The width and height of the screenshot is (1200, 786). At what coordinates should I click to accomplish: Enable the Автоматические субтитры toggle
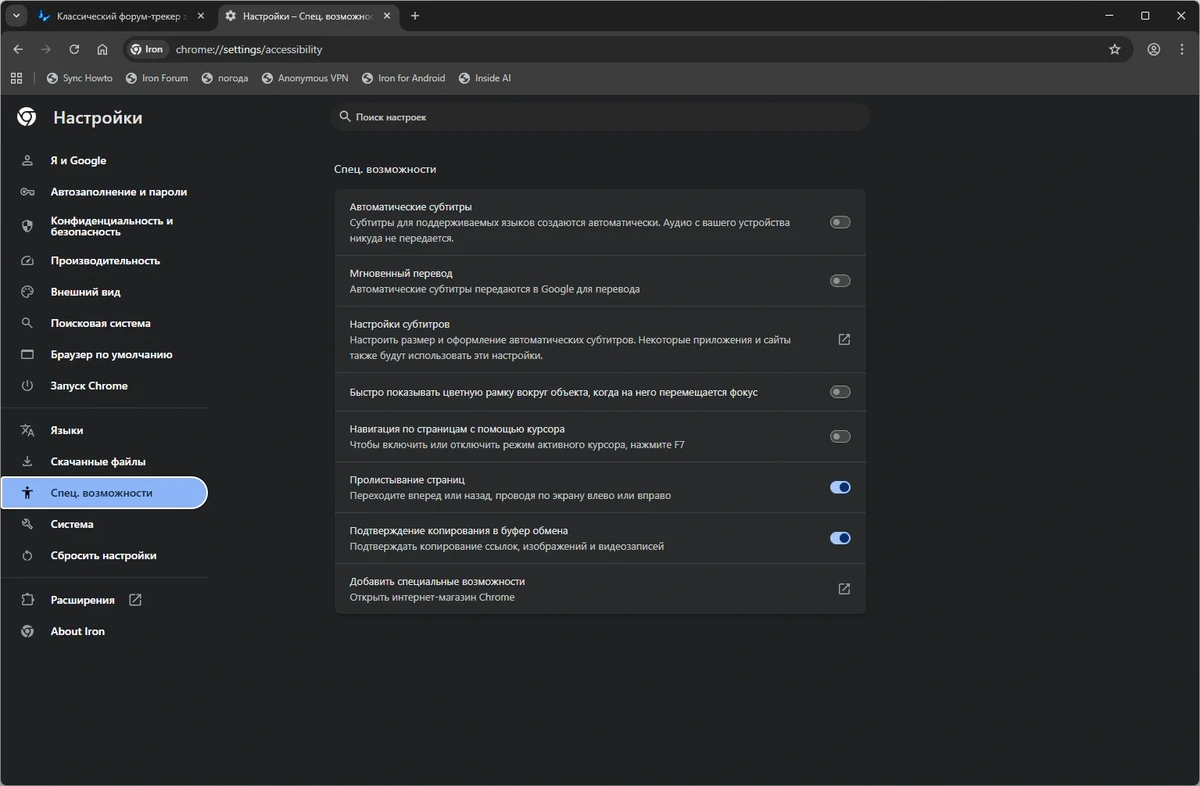click(840, 222)
